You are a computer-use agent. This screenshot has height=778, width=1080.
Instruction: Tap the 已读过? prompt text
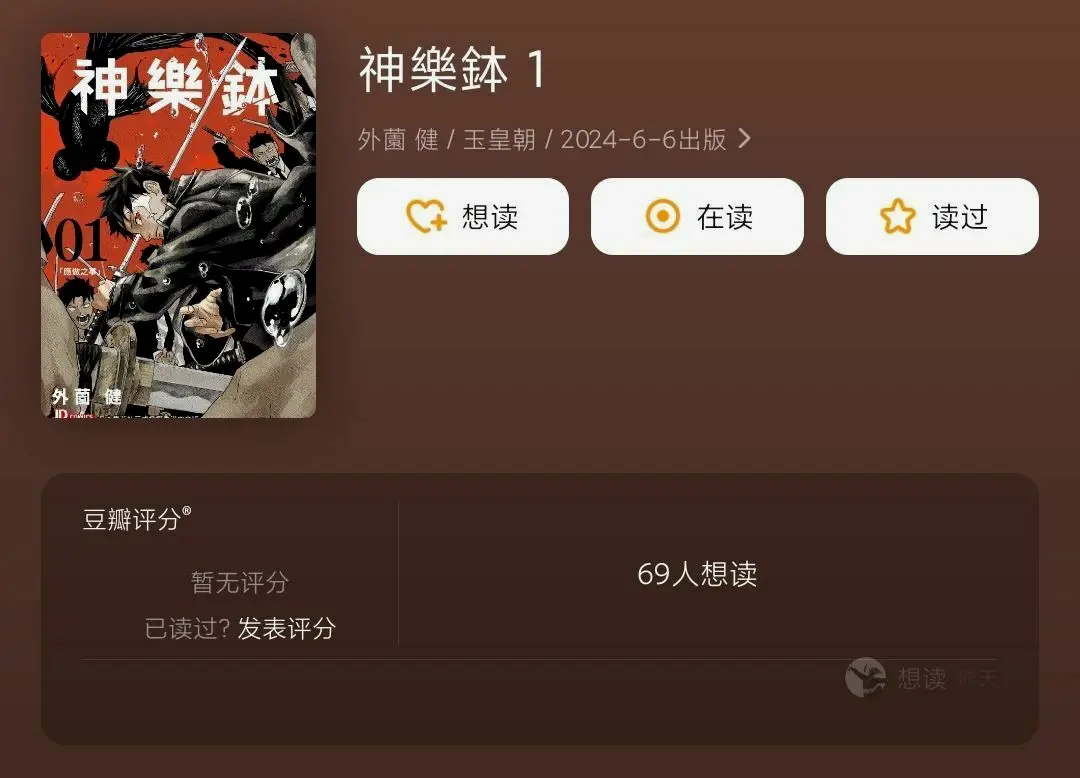[x=187, y=628]
